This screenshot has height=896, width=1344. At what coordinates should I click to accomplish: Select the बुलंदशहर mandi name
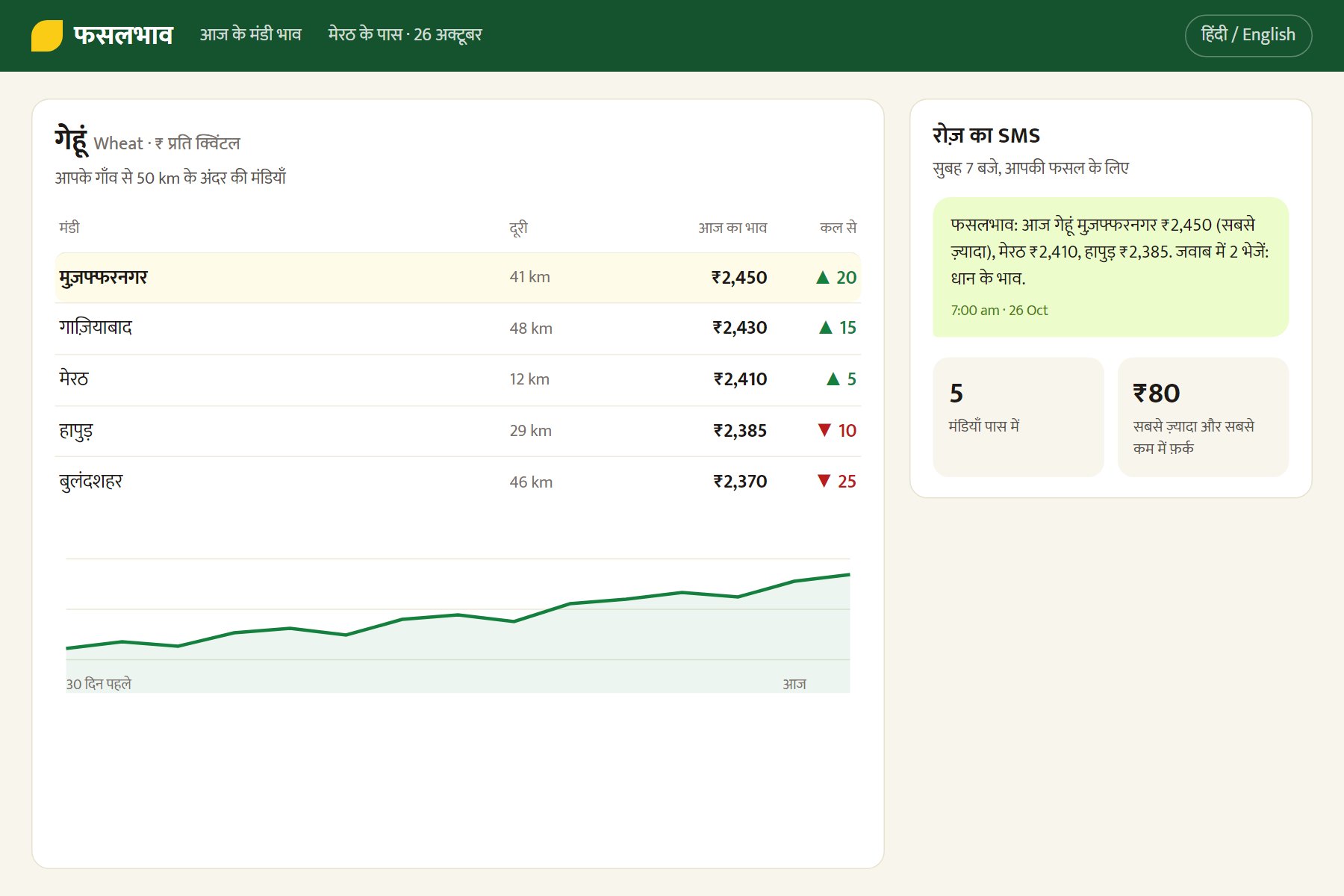pos(90,482)
